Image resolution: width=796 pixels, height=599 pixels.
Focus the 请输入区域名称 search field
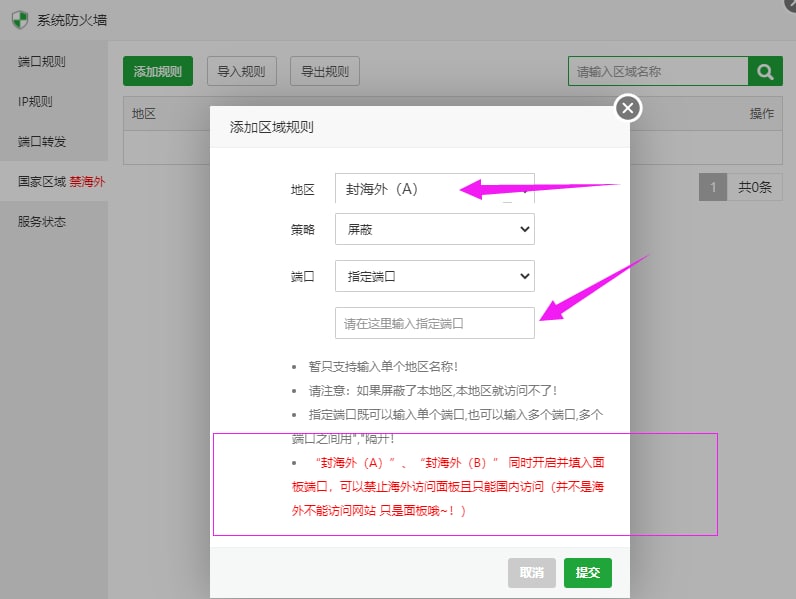click(658, 71)
